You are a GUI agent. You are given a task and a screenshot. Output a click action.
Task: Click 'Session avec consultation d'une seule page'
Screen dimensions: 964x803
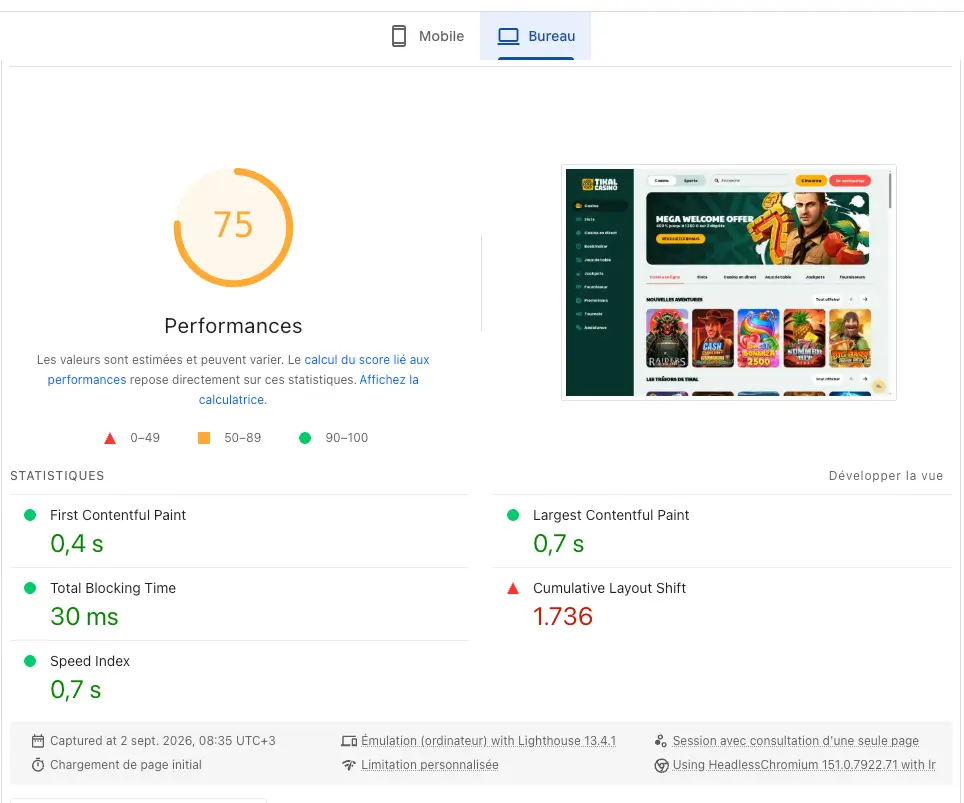point(796,741)
